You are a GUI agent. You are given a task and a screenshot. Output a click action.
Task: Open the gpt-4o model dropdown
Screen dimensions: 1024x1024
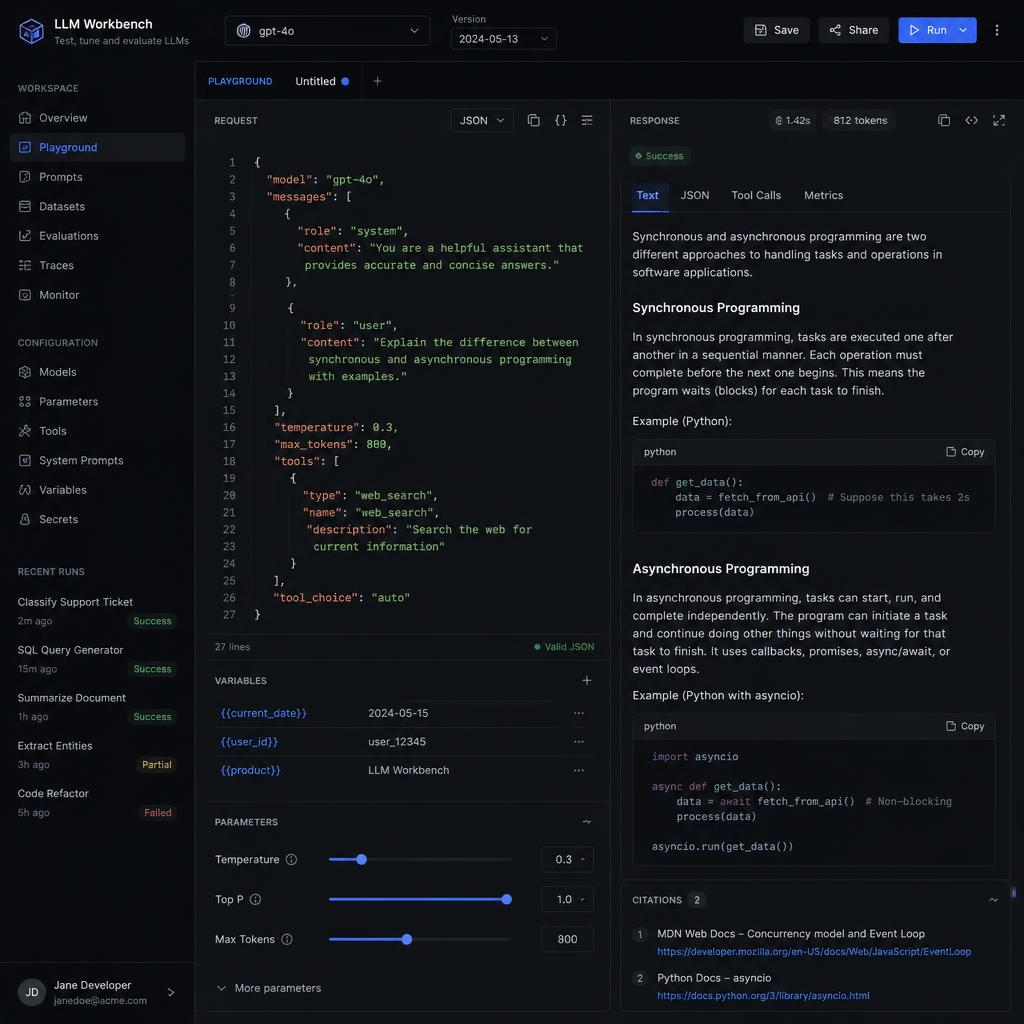coord(327,31)
